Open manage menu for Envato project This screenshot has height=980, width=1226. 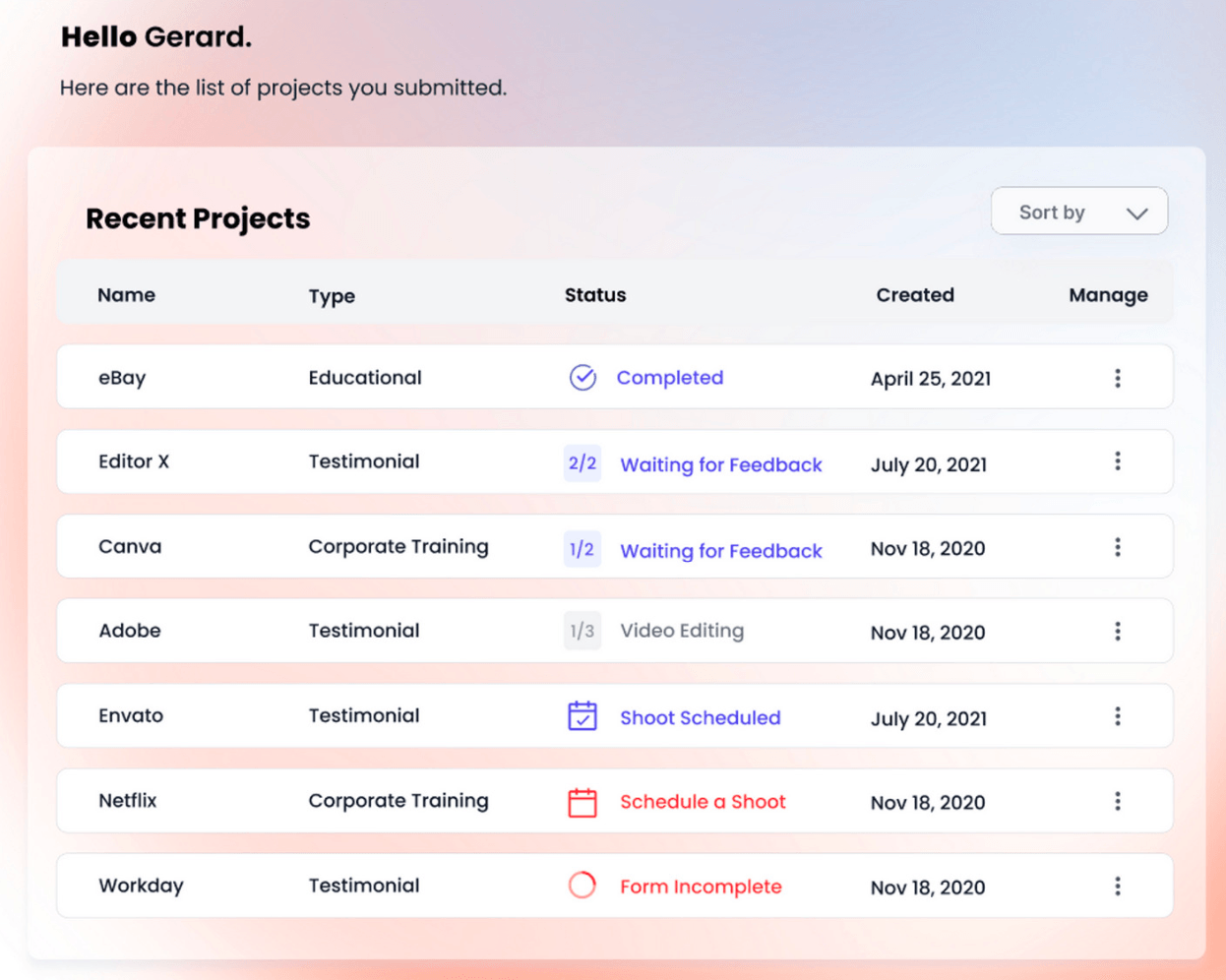pos(1117,716)
